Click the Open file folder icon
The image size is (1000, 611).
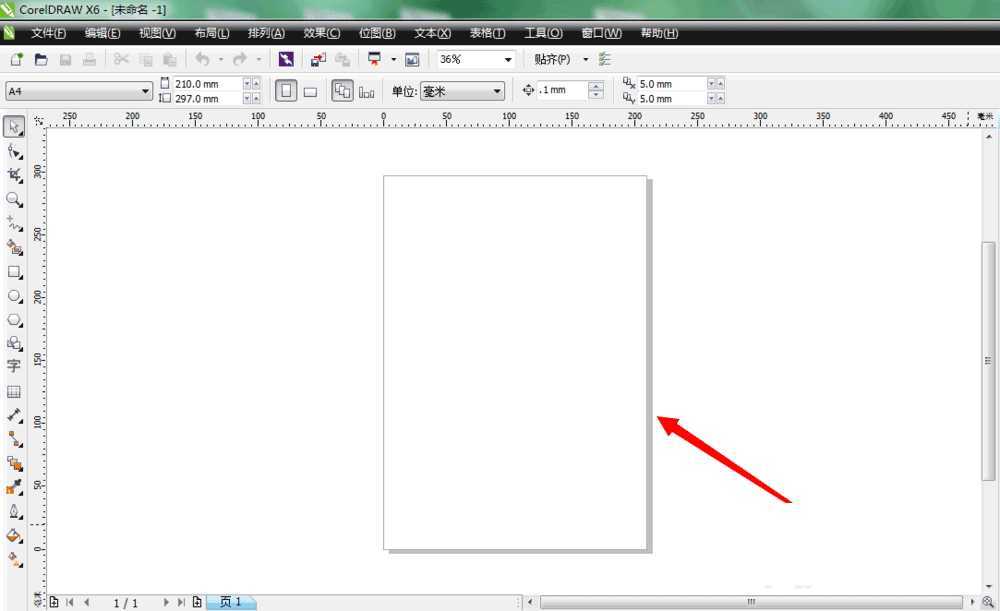click(41, 59)
